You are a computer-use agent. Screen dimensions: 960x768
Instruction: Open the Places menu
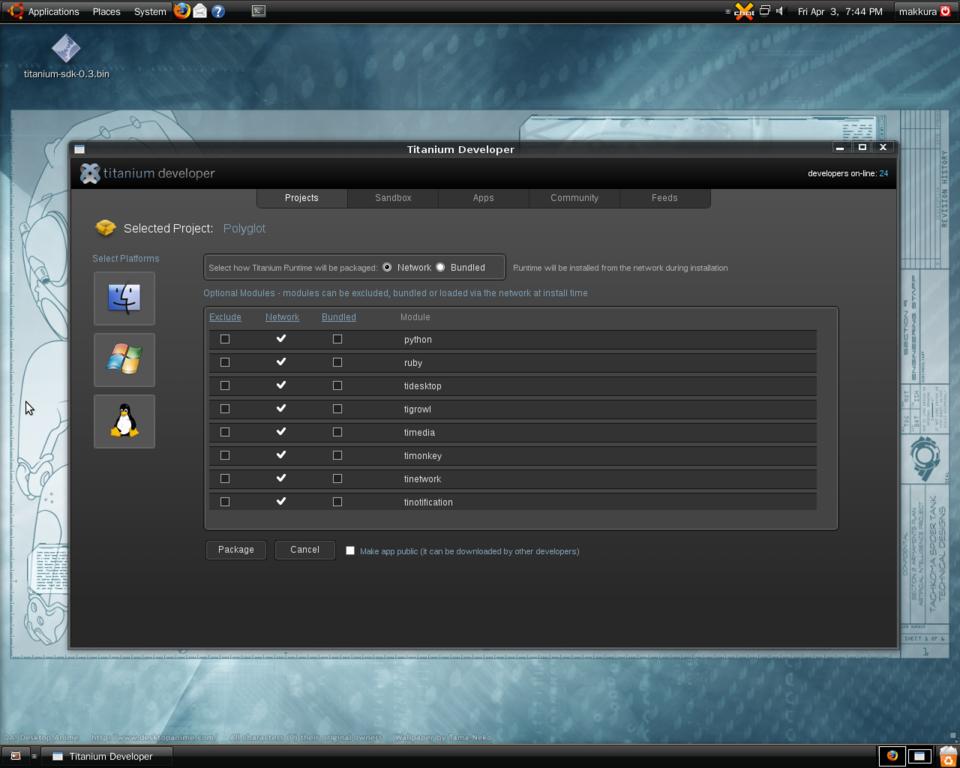(106, 11)
